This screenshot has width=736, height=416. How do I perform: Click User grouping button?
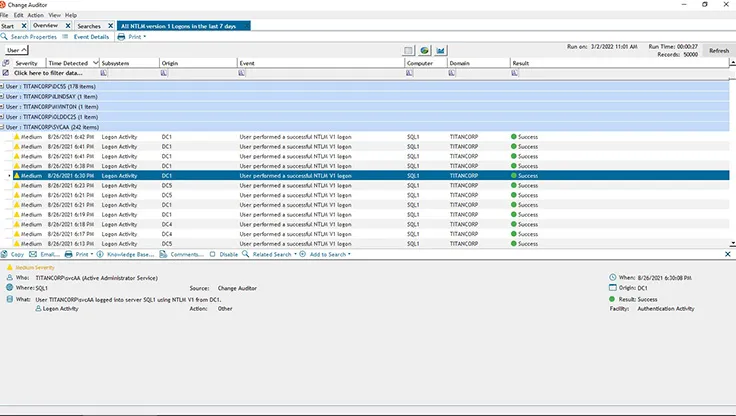[17, 50]
